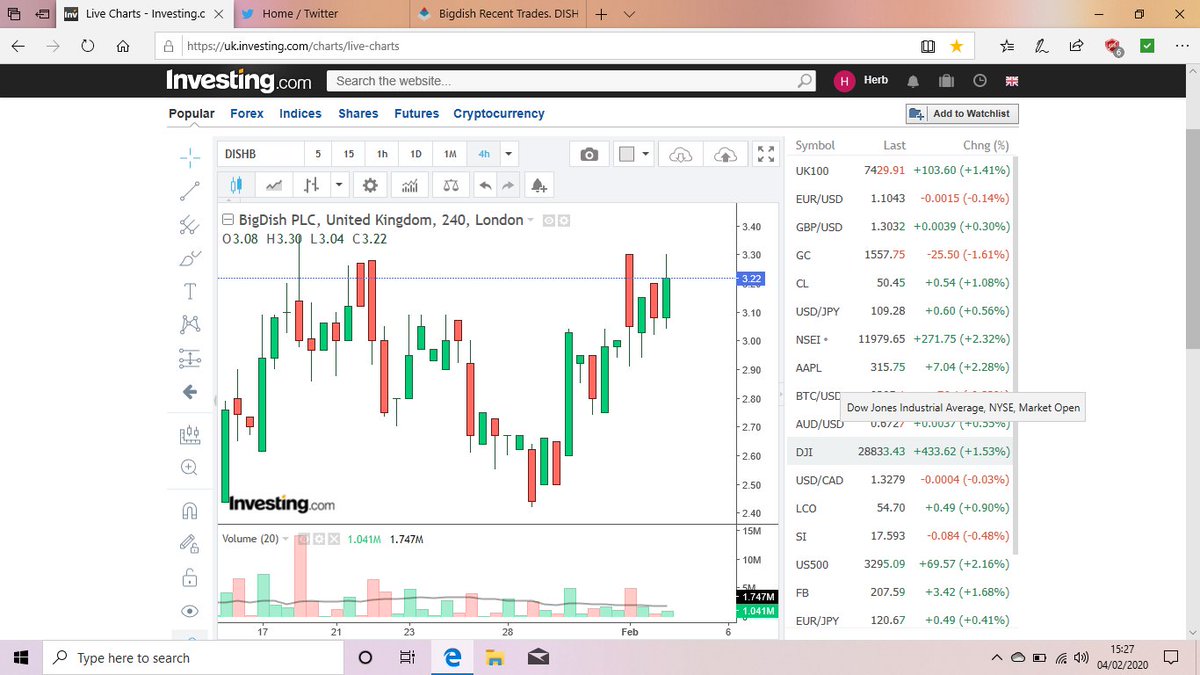Open the time interval dropdown arrow
Screen dimensions: 1200x675
tap(509, 154)
